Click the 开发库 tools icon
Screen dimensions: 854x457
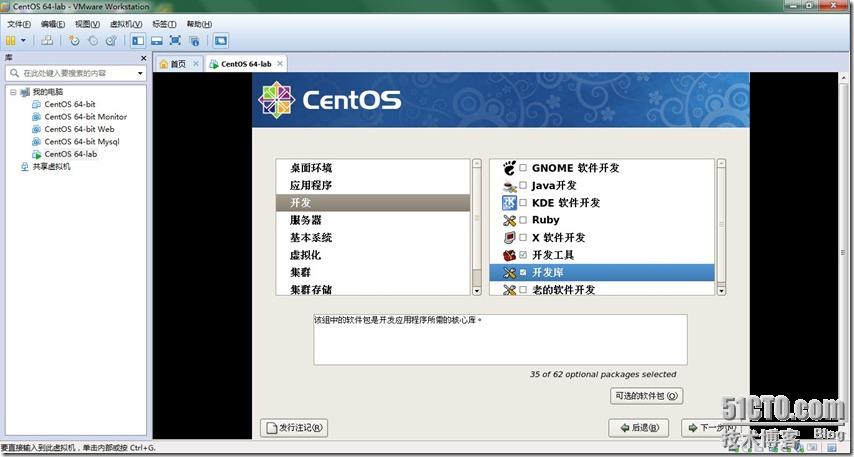point(509,272)
